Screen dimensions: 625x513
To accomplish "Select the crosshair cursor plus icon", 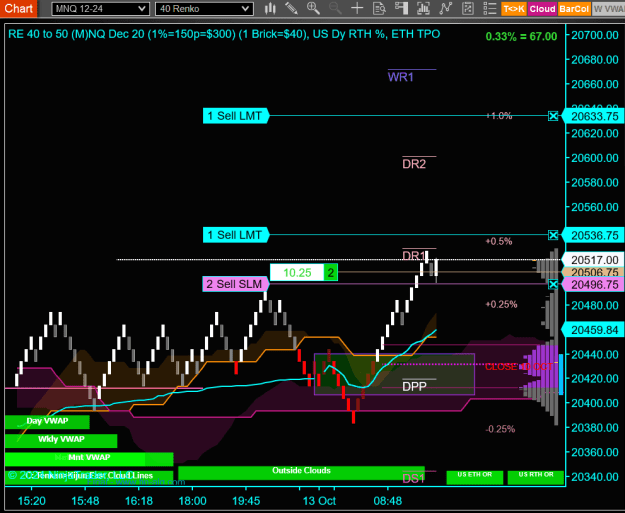I will pyautogui.click(x=357, y=8).
